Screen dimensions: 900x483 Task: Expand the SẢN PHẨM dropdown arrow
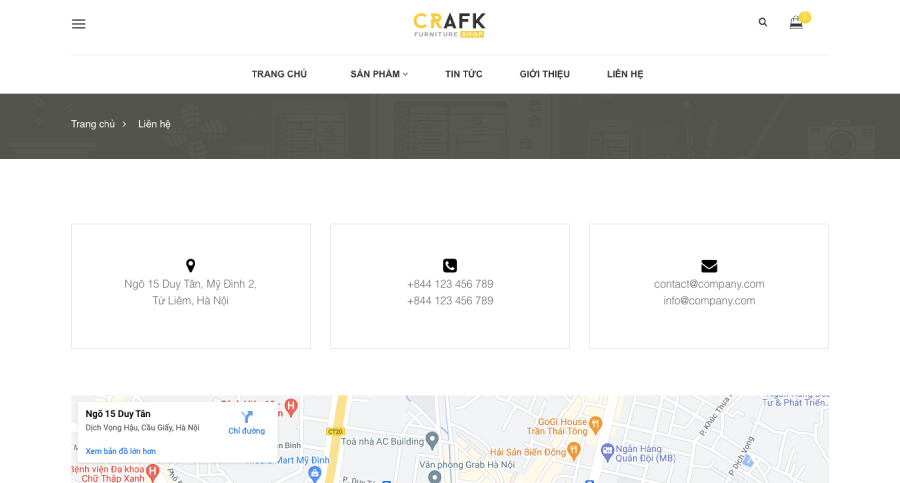405,74
